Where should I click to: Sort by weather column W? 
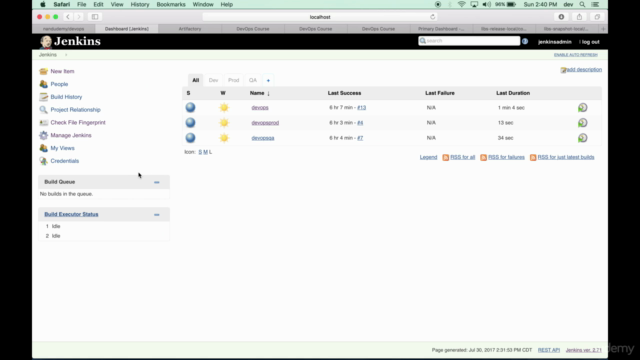click(x=223, y=93)
